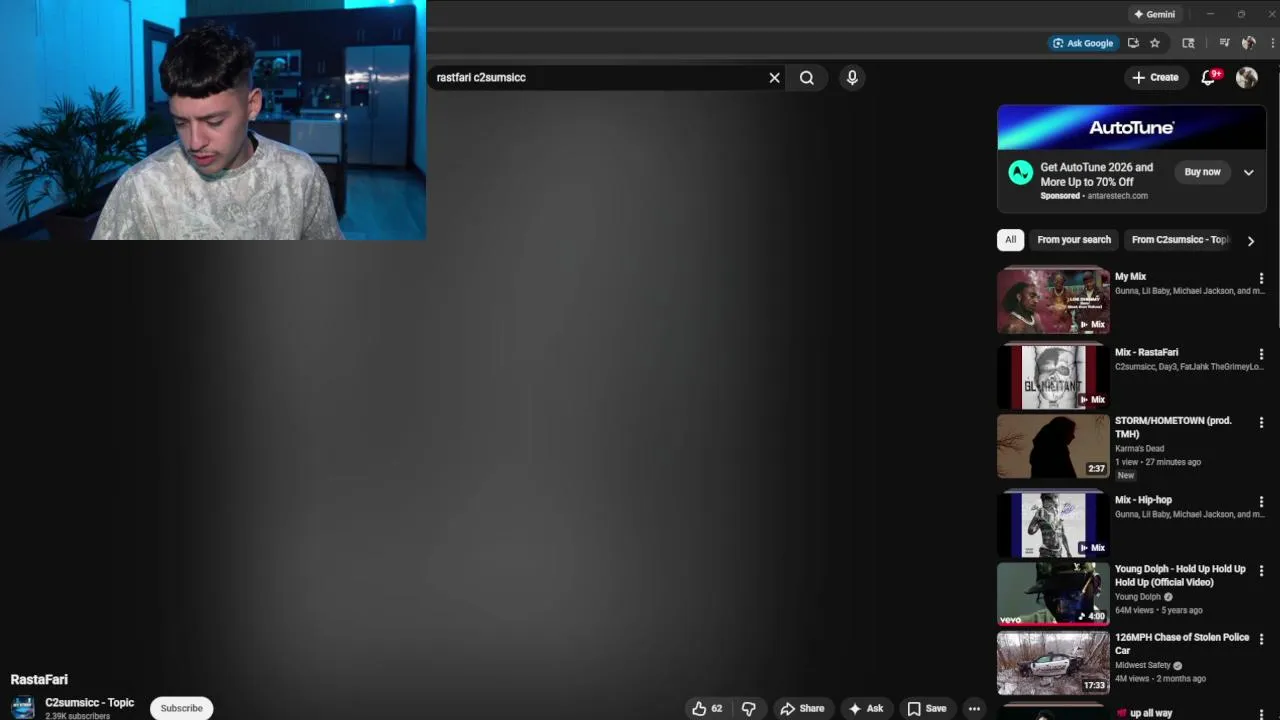Open more actions ellipsis under video
The width and height of the screenshot is (1280, 720).
coord(974,708)
